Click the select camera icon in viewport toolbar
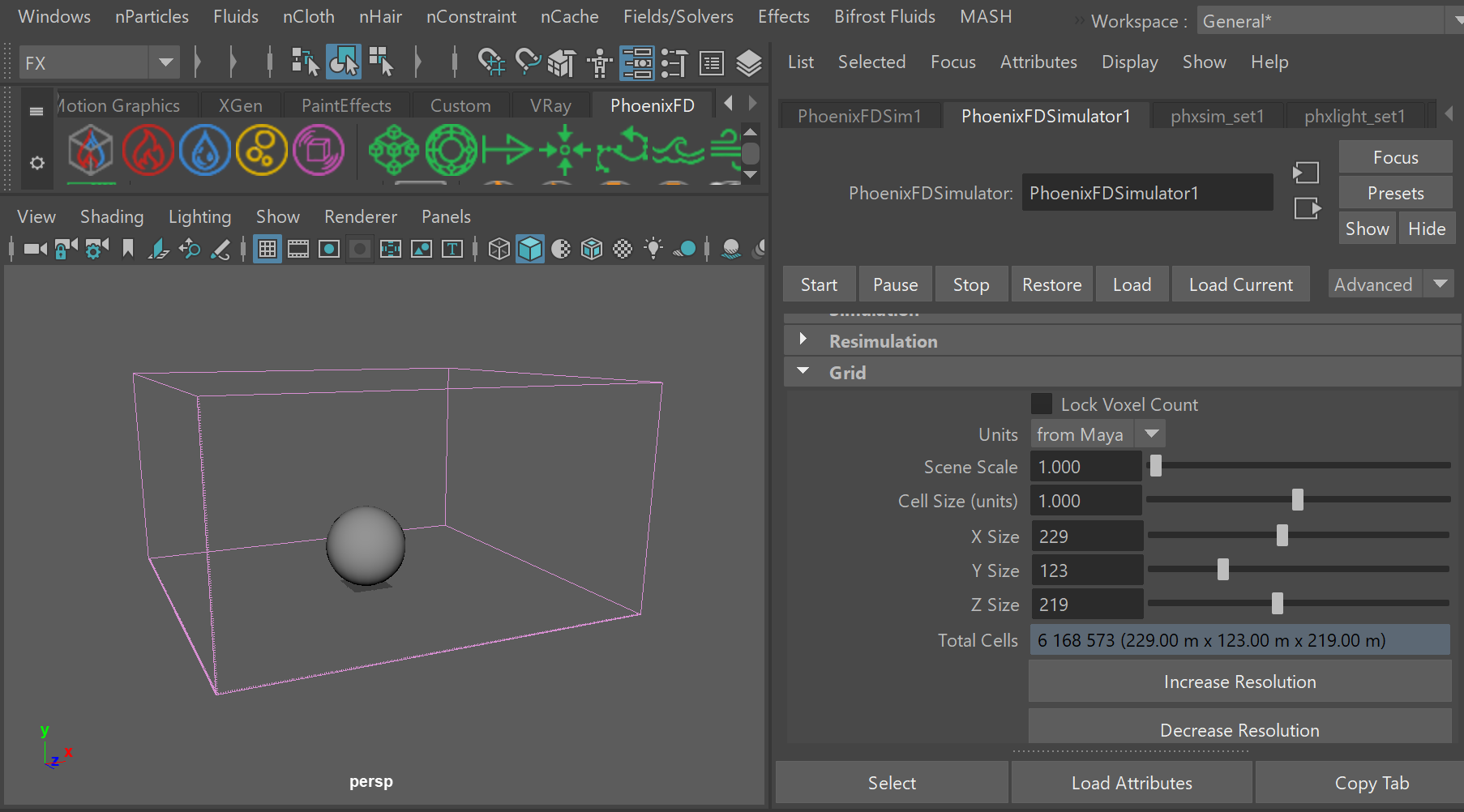 coord(35,249)
